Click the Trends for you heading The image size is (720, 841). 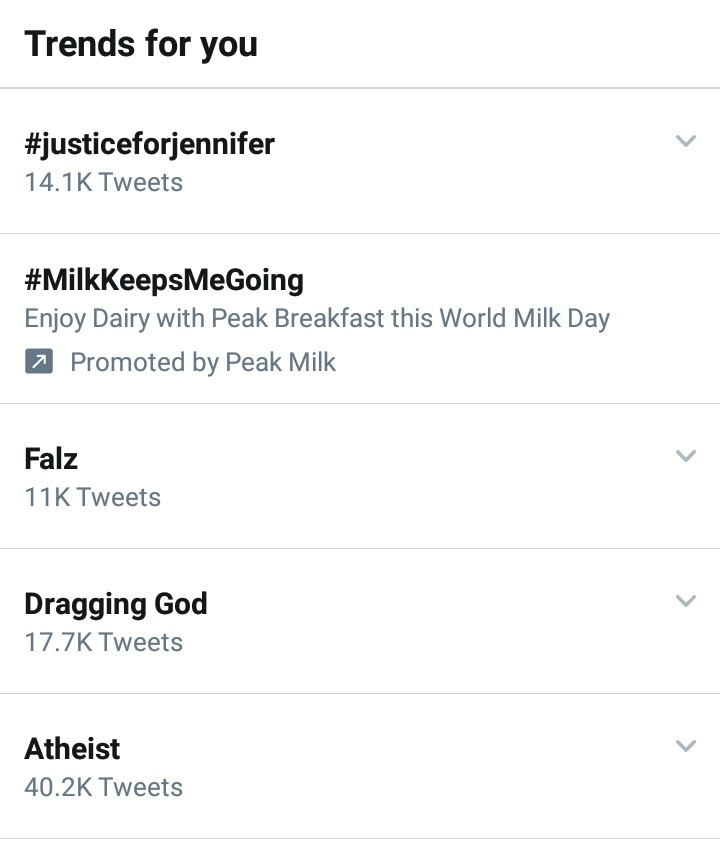pos(141,44)
